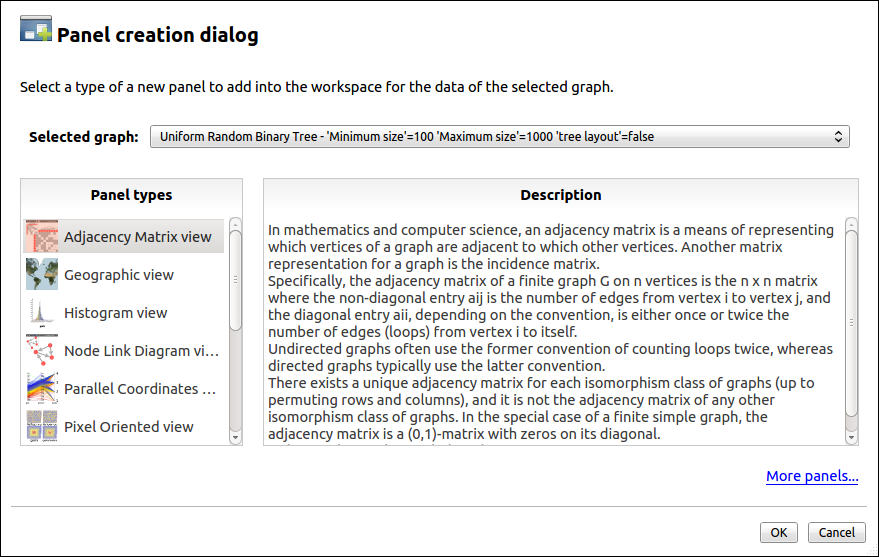
Task: Pick Parallel Coordinates view entry
Action: click(x=140, y=389)
